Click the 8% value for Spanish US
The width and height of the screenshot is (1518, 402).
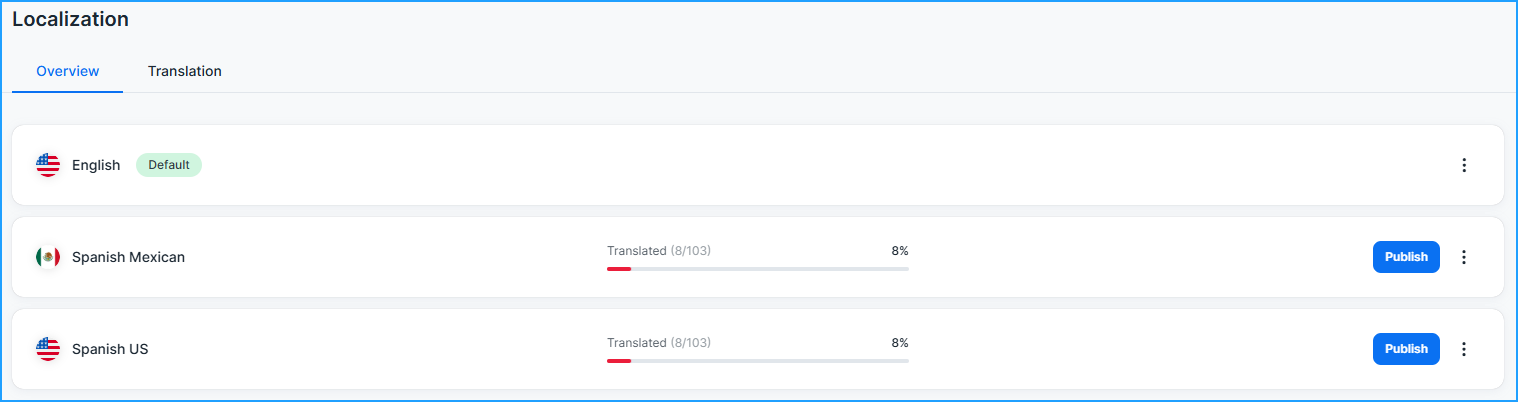(x=900, y=343)
